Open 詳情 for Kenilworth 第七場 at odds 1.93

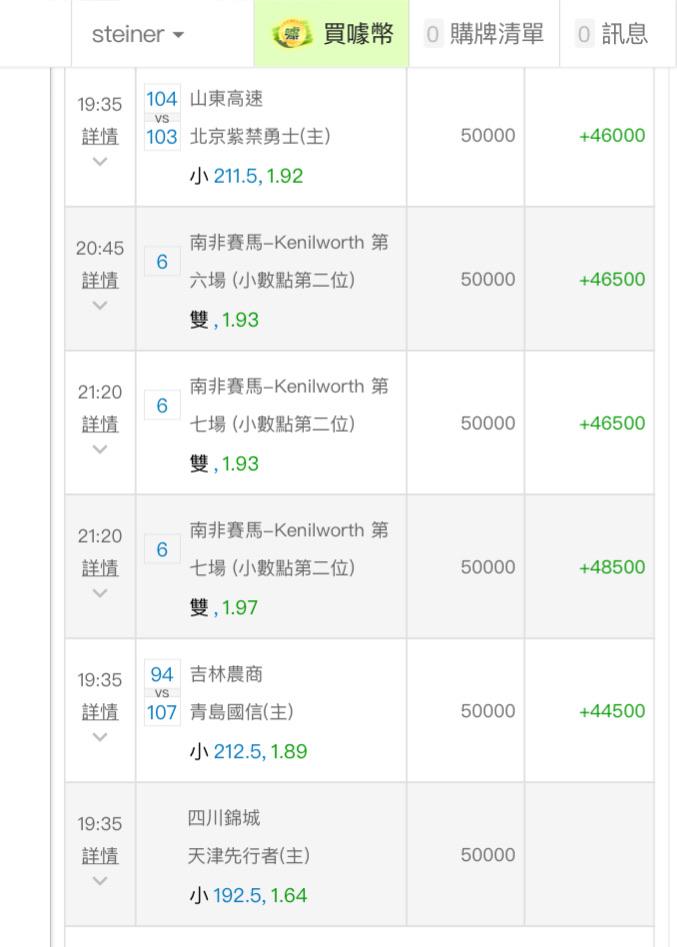pos(100,424)
